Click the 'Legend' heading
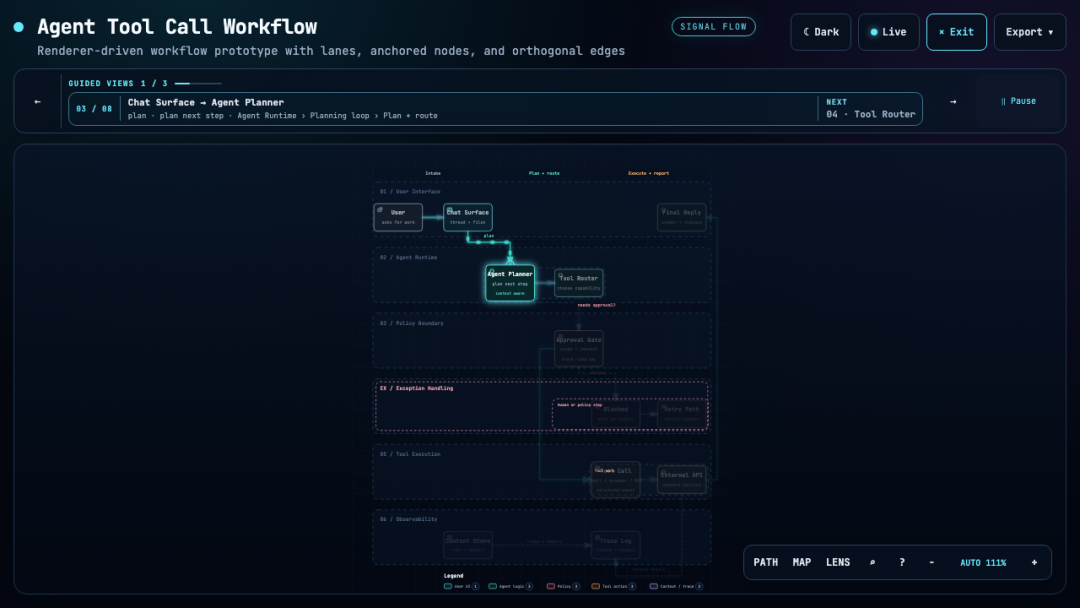1080x608 pixels. [x=453, y=576]
